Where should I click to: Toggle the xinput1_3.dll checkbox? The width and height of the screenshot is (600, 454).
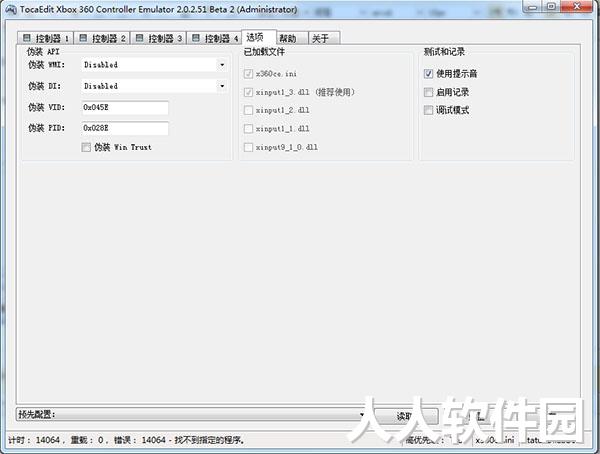pos(248,92)
